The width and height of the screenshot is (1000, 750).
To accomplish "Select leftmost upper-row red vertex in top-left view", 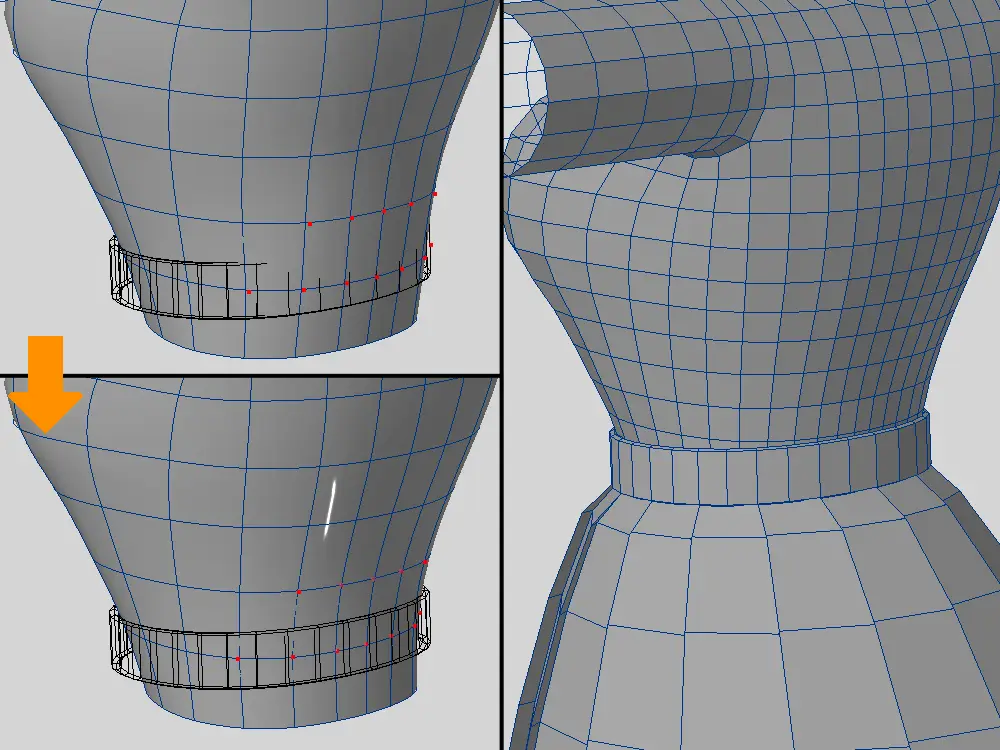I will 310,224.
